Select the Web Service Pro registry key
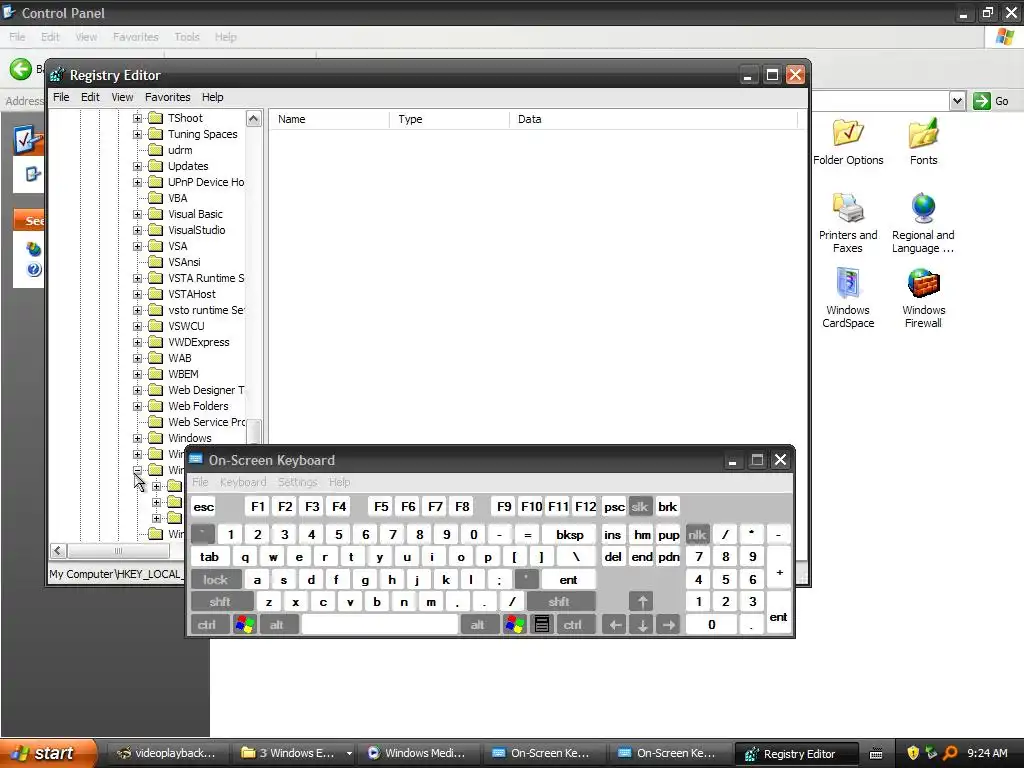 click(x=206, y=423)
